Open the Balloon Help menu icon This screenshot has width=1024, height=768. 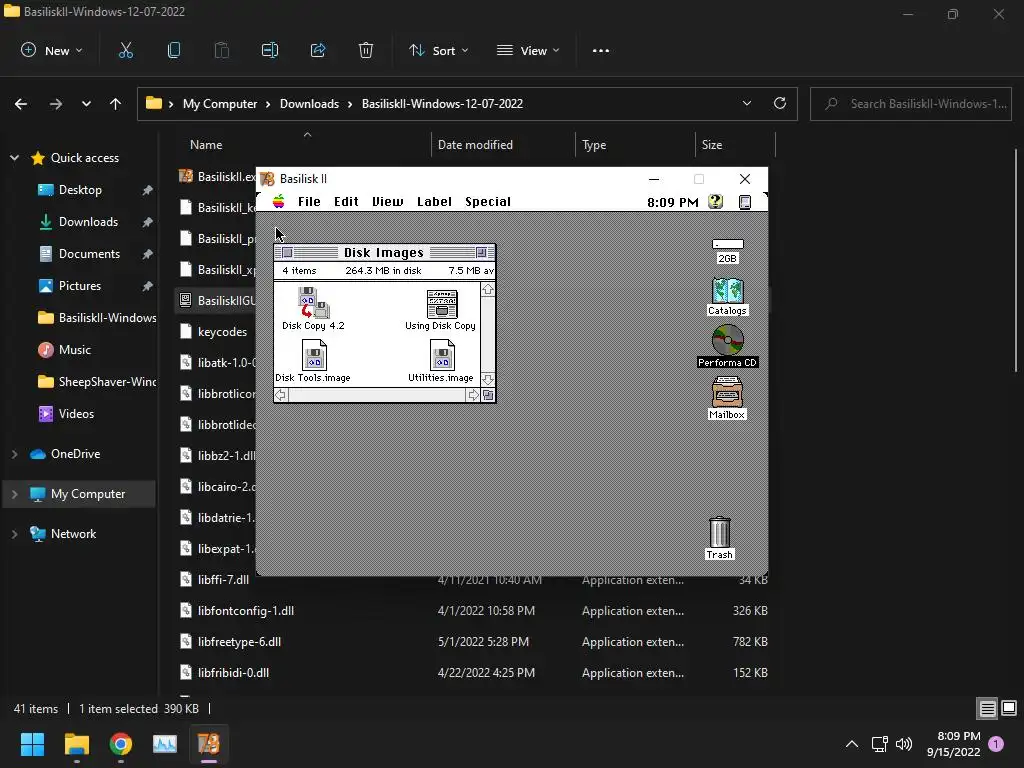[x=716, y=202]
